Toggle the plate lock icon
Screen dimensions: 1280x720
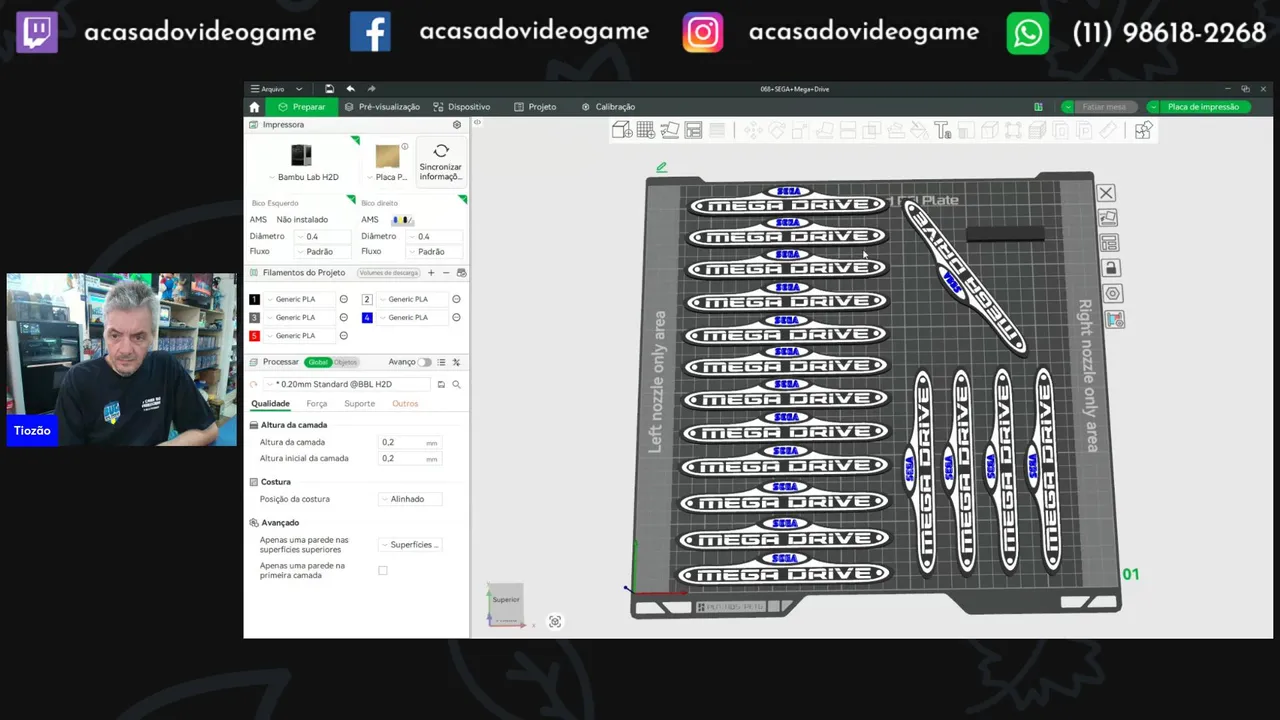[x=1111, y=268]
